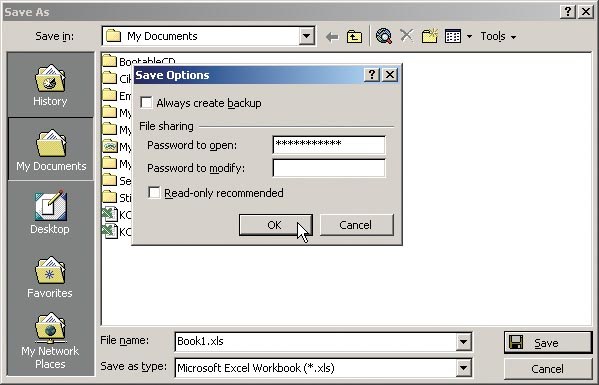599x385 pixels.
Task: Open the Tools menu
Action: point(498,37)
